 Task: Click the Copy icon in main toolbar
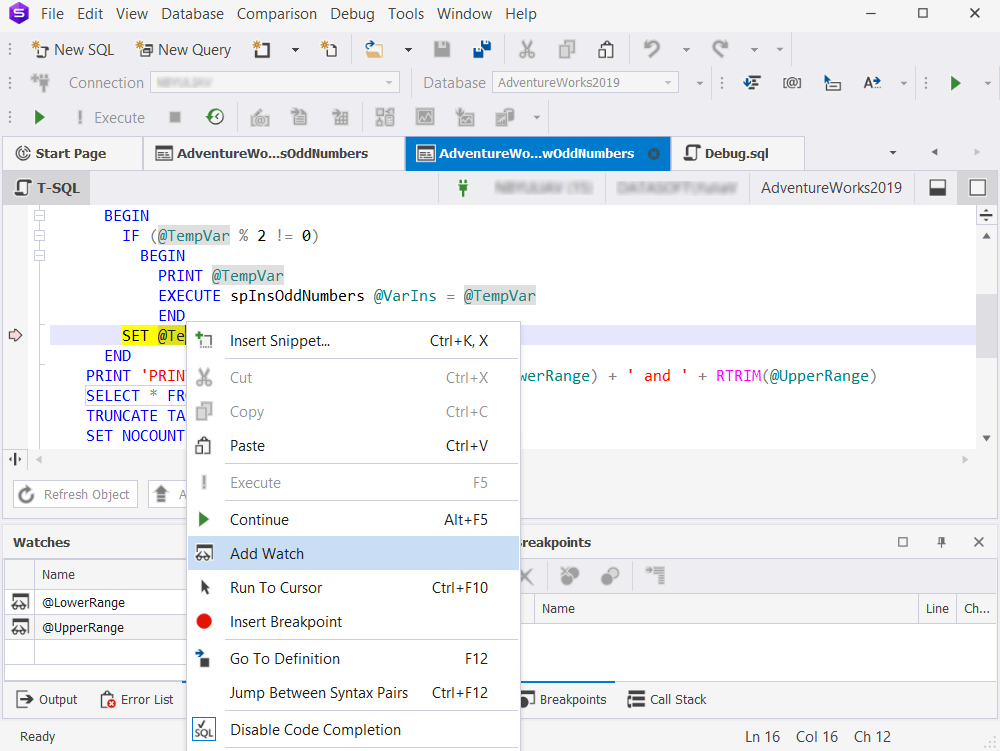(567, 50)
